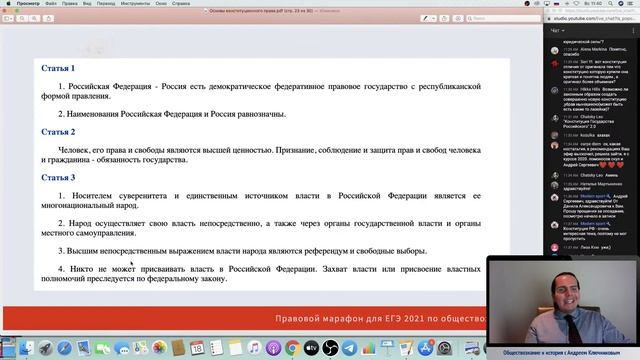640x360 pixels.
Task: Open OBS Studio from the Dock
Action: pyautogui.click(x=330, y=348)
